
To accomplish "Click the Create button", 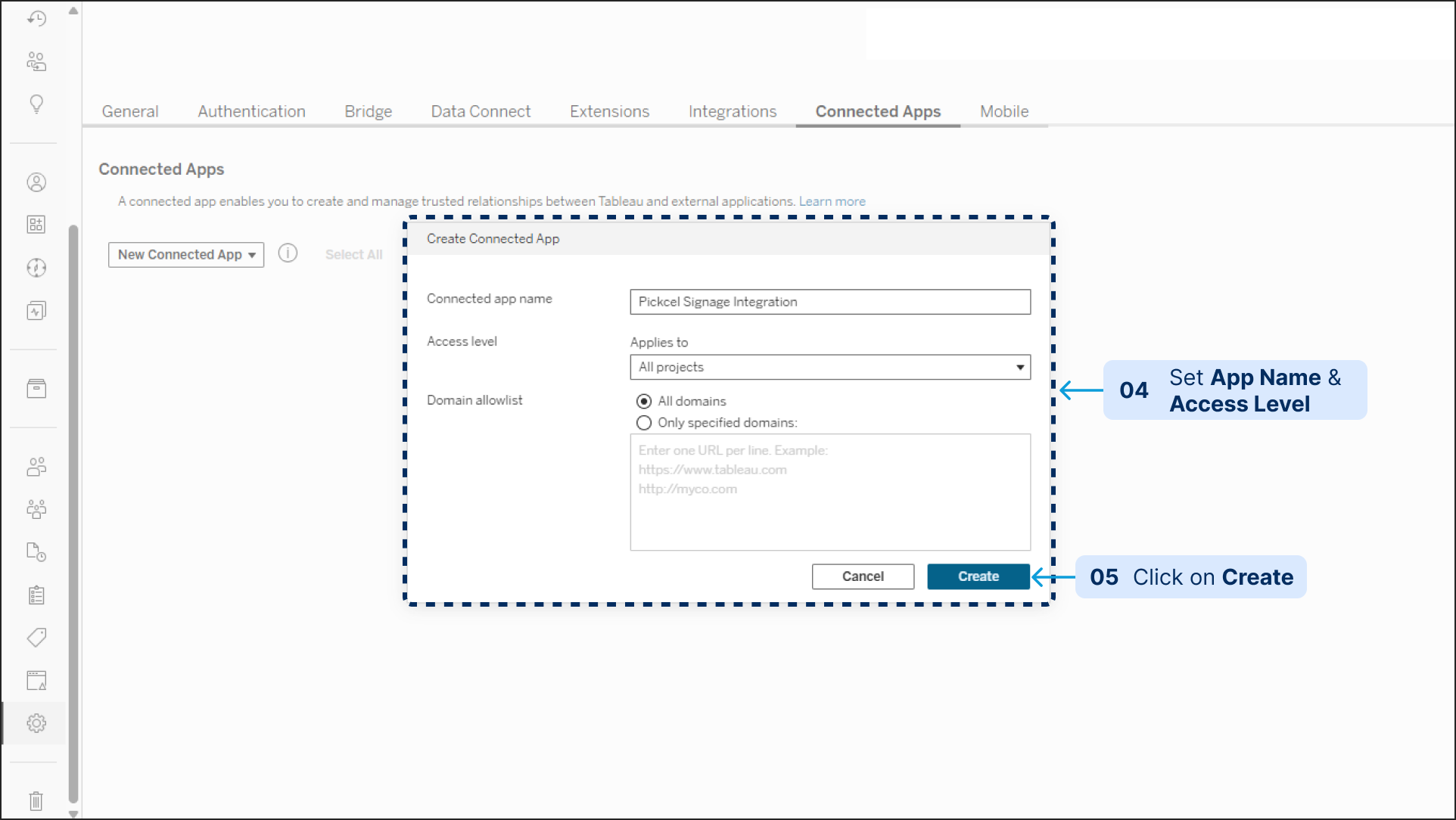I will coord(978,576).
